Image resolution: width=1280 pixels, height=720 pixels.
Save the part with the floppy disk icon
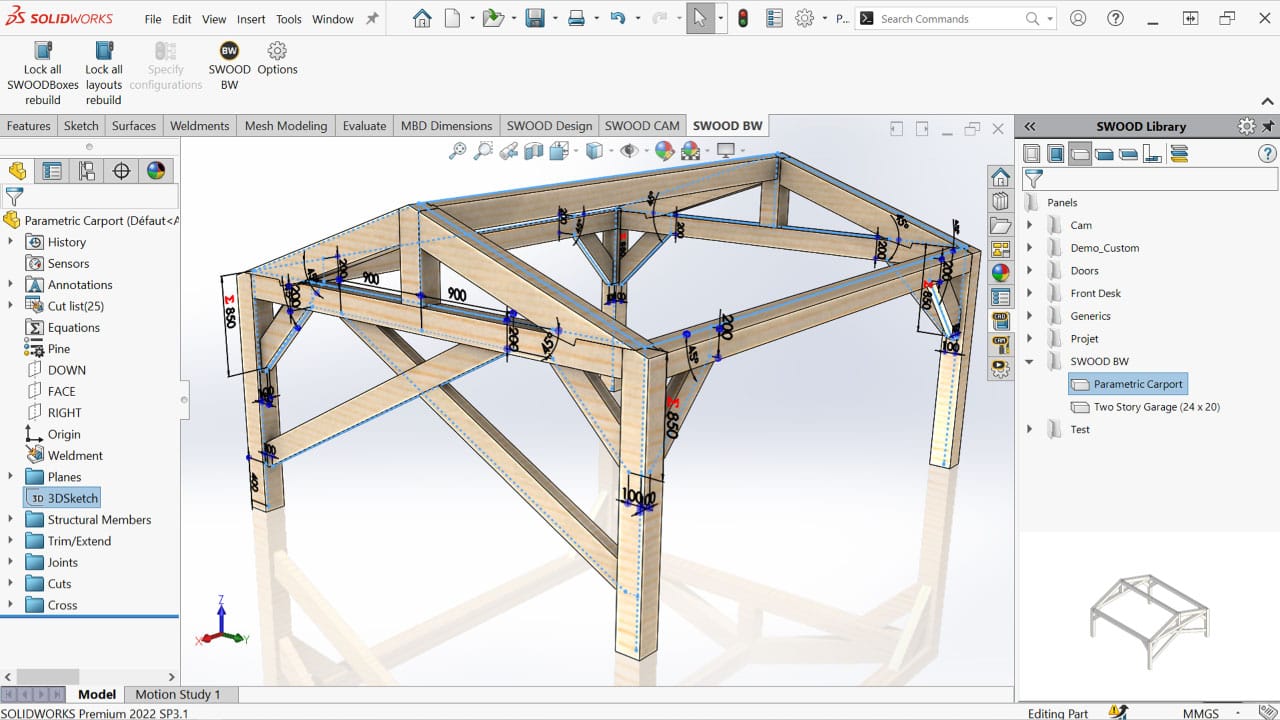click(x=535, y=18)
